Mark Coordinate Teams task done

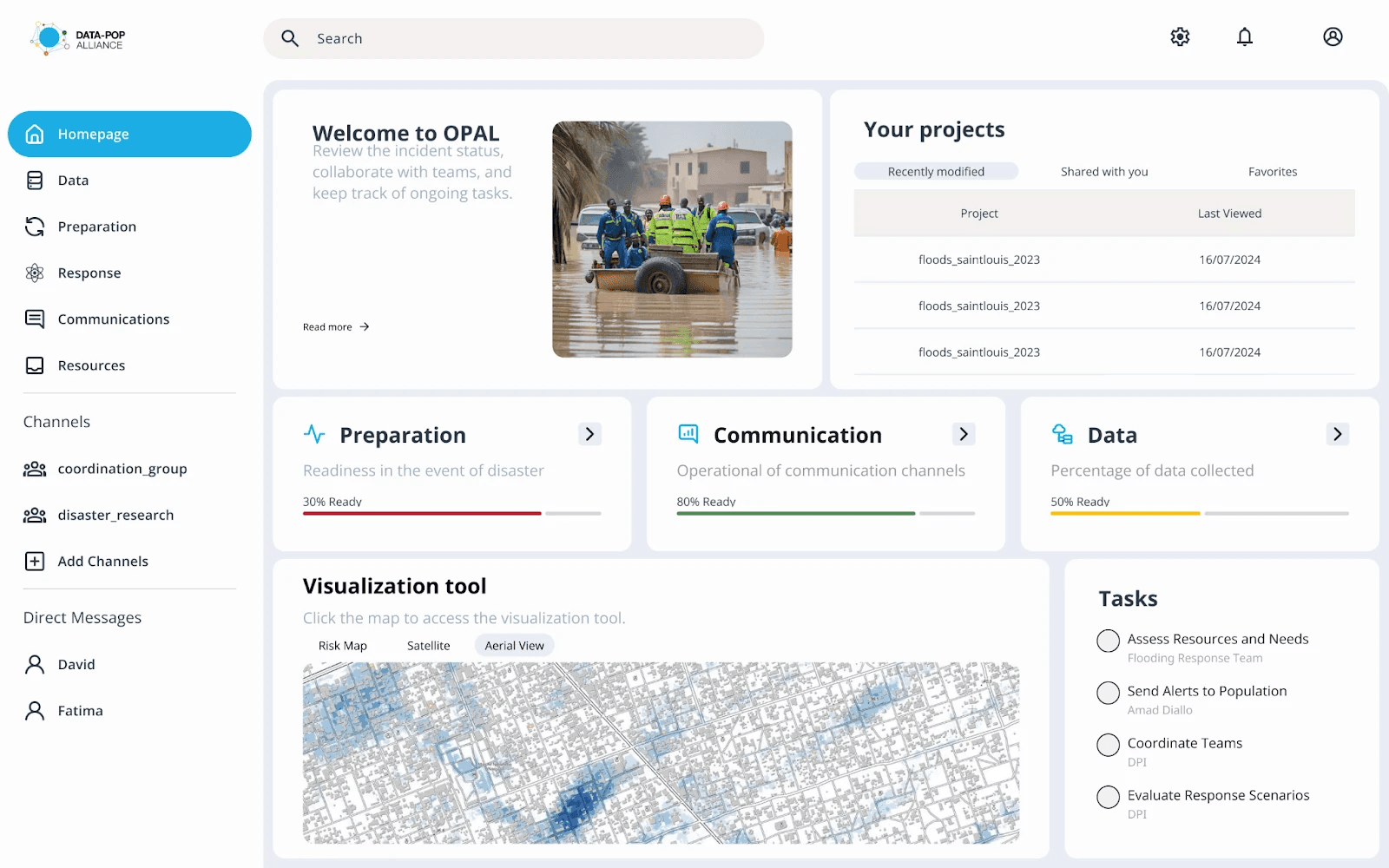1108,745
